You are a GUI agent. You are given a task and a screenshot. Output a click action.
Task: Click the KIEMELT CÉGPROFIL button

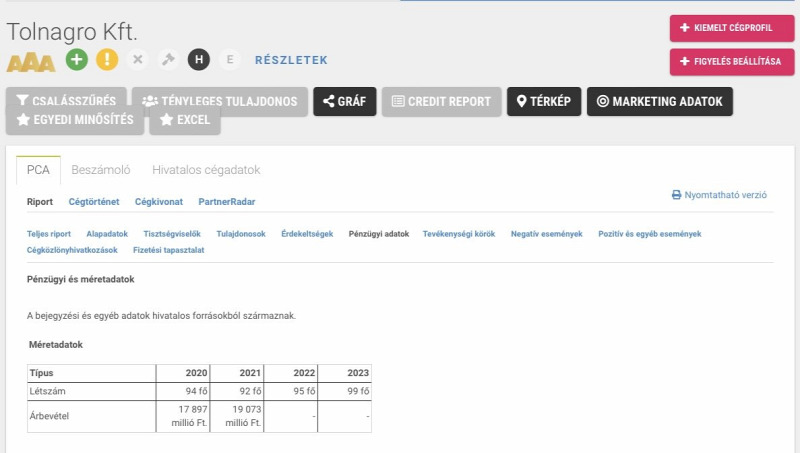[x=732, y=28]
